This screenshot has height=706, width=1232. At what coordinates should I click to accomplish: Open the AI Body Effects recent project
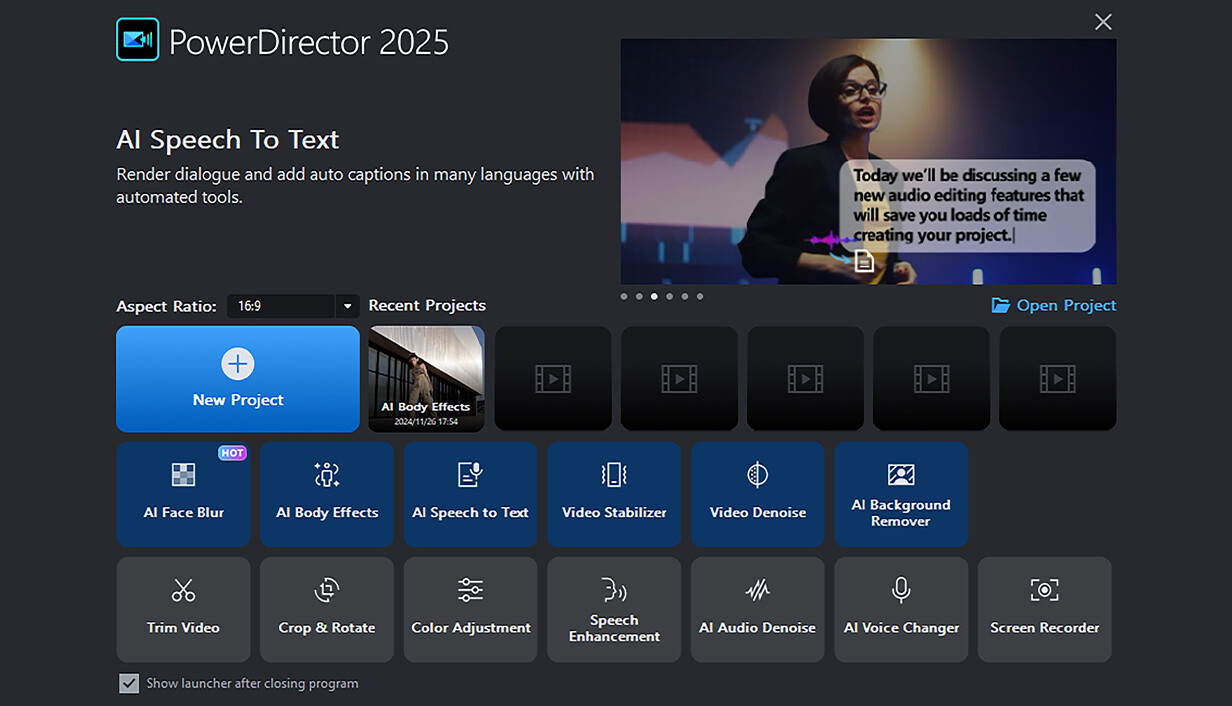(x=425, y=378)
